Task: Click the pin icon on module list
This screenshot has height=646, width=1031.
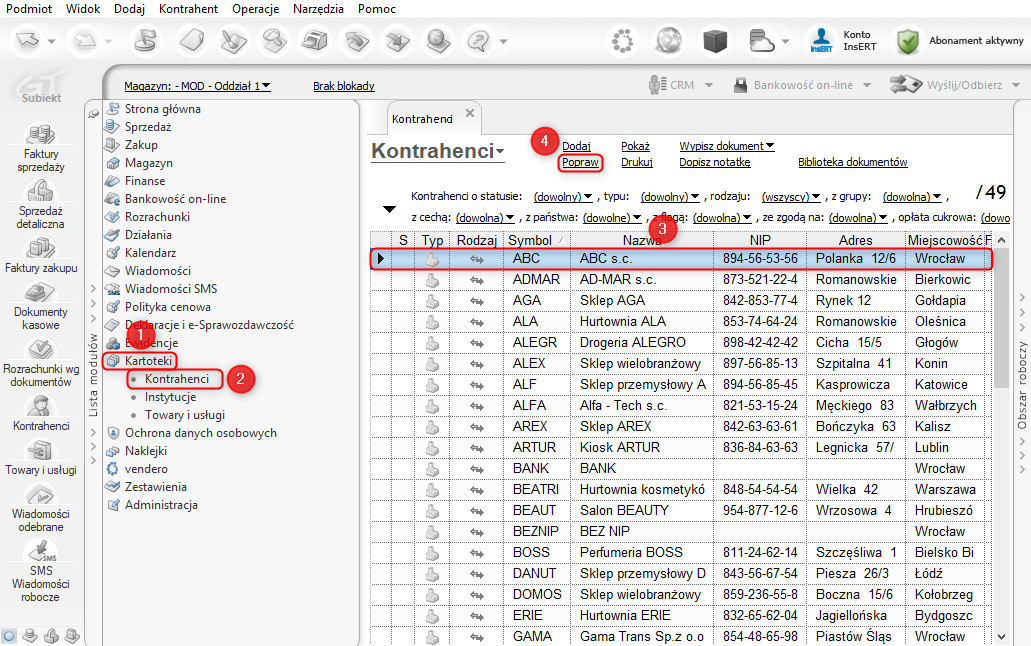Action: point(93,113)
